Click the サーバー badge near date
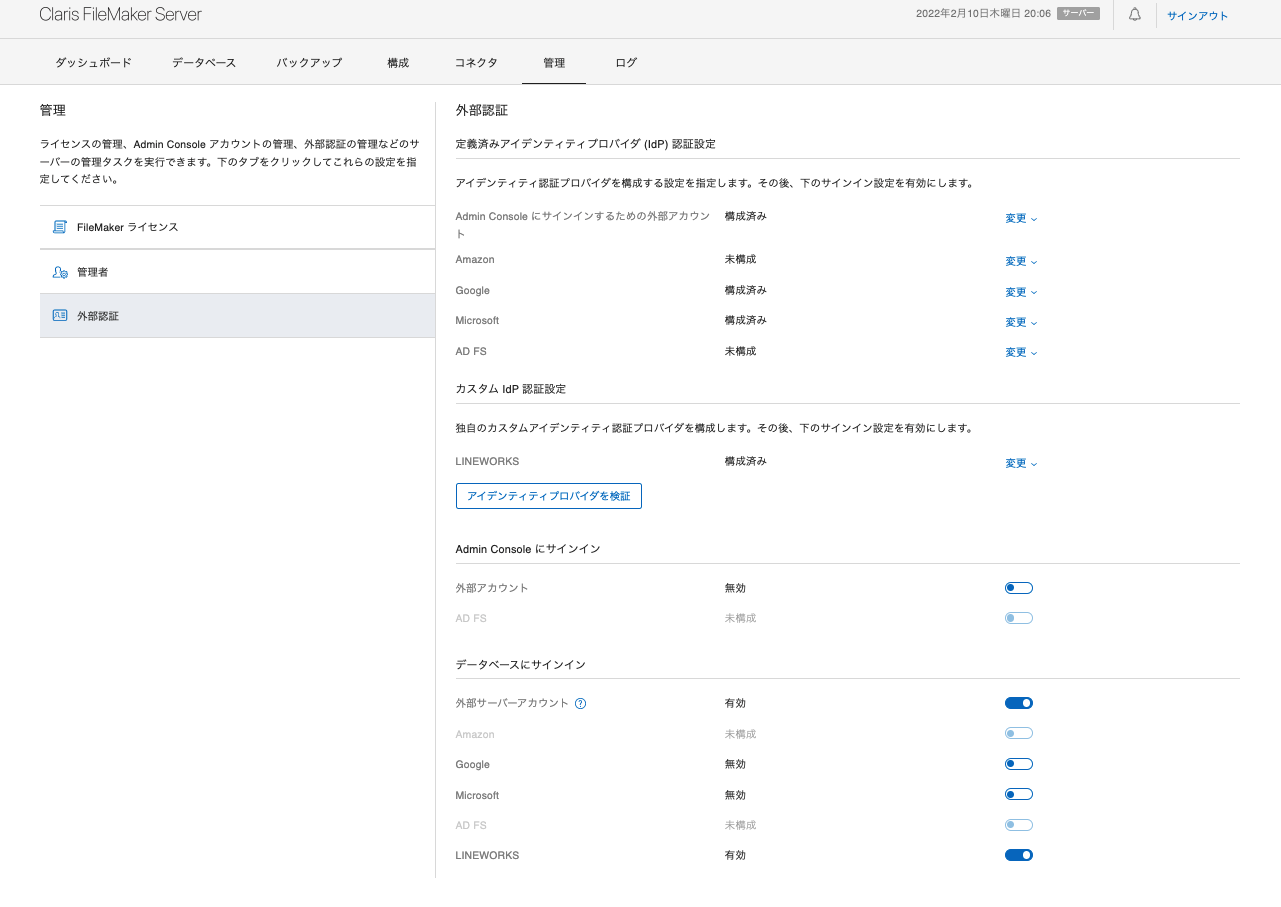The width and height of the screenshot is (1281, 907). point(1079,14)
